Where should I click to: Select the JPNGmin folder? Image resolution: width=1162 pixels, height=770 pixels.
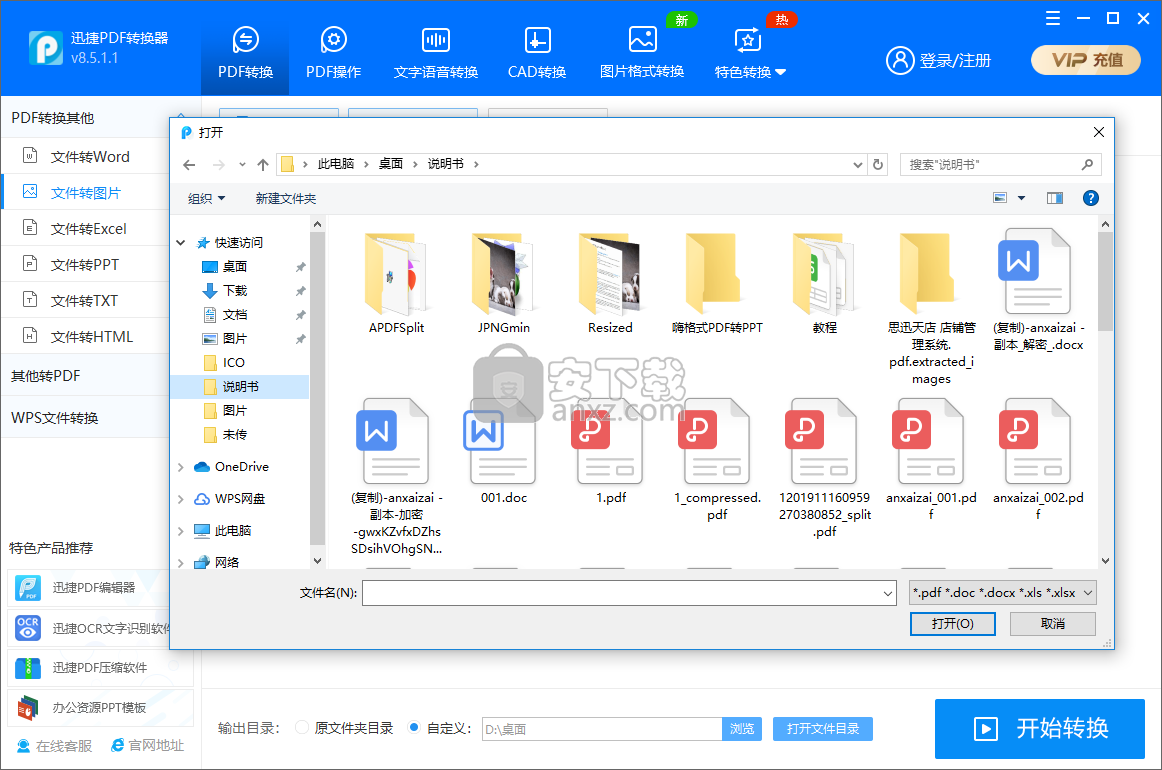click(x=504, y=284)
